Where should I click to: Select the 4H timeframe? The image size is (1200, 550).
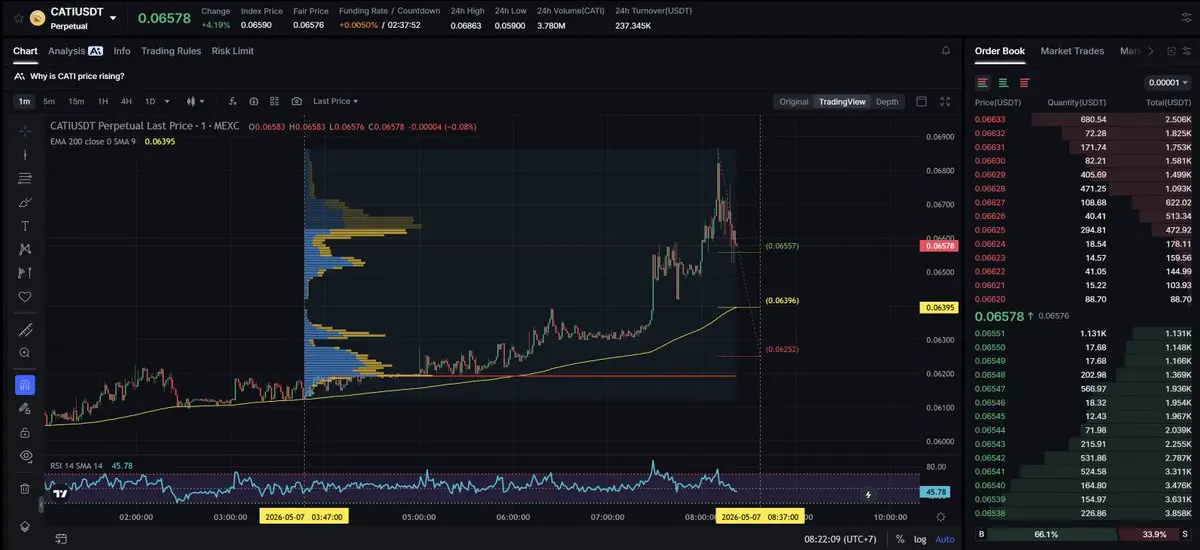(x=126, y=101)
